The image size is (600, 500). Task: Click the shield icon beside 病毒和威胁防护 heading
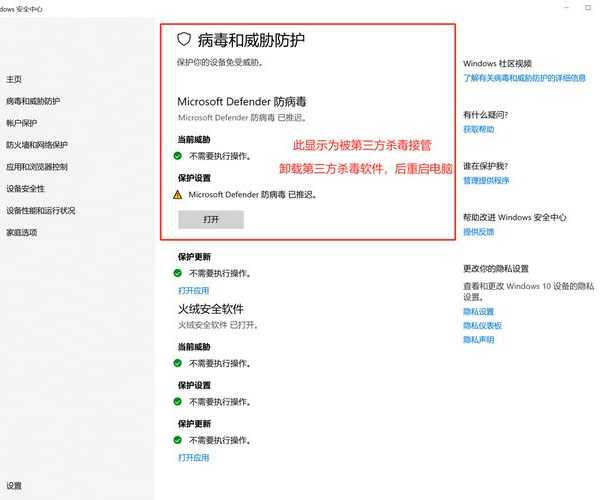[x=184, y=39]
